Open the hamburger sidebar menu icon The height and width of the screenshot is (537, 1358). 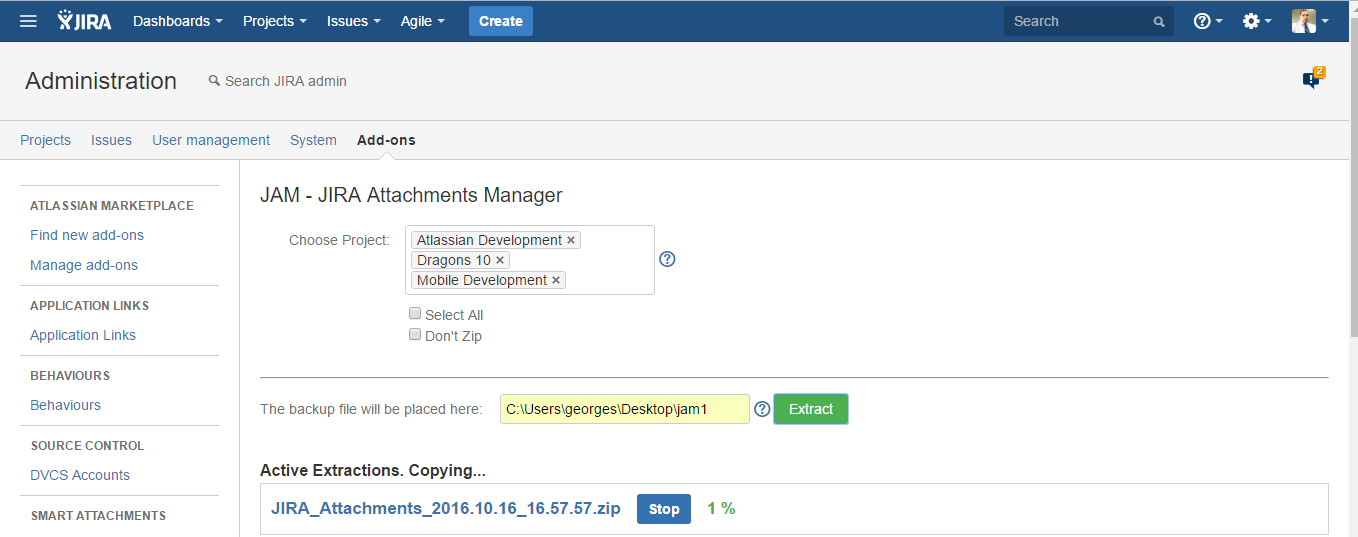(28, 21)
